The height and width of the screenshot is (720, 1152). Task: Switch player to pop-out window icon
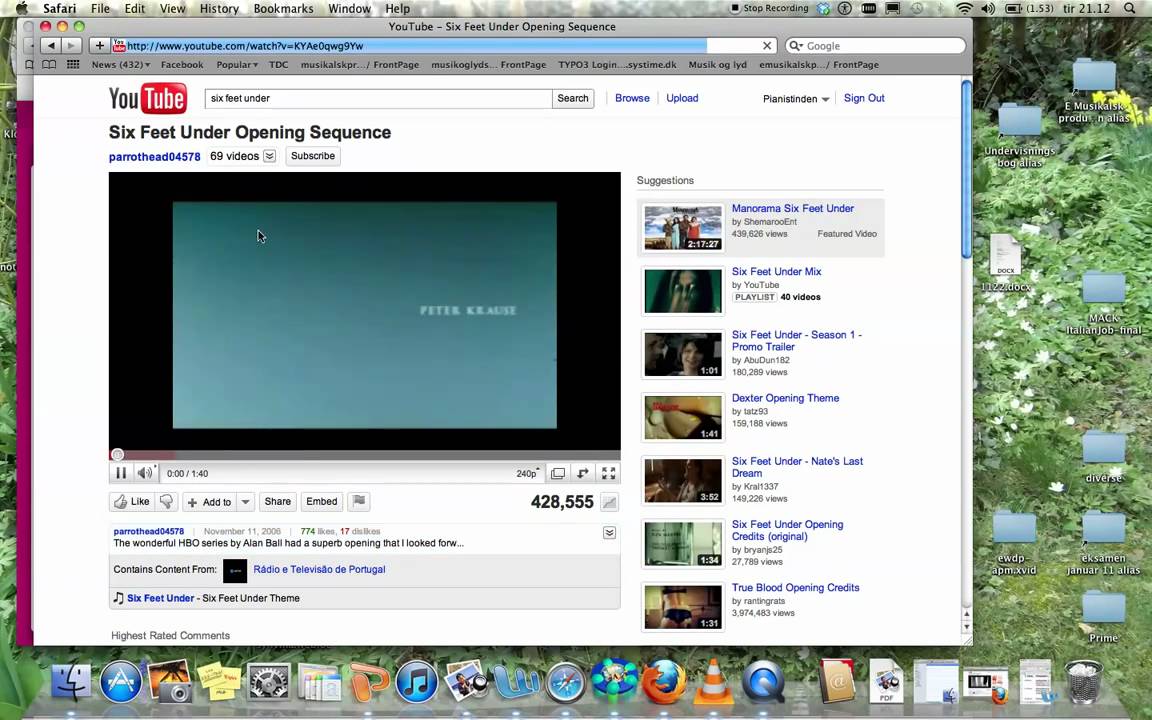tap(558, 473)
